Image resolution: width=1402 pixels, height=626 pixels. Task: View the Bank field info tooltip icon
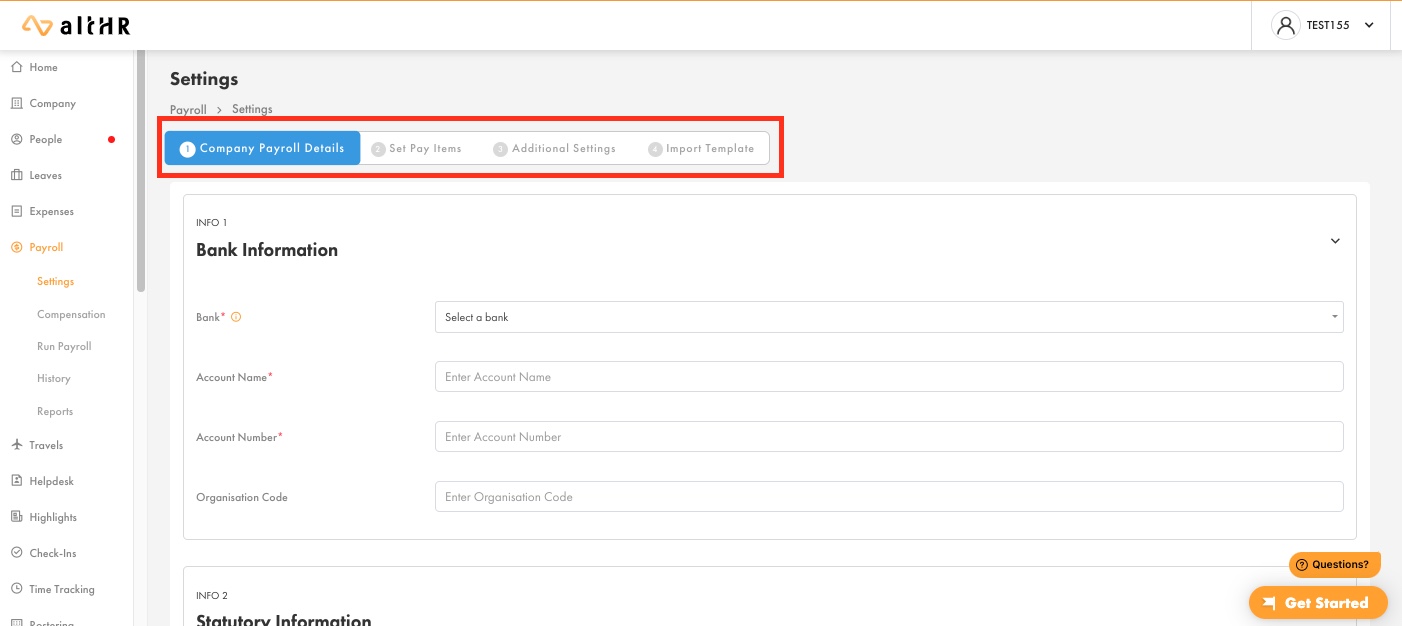click(236, 316)
